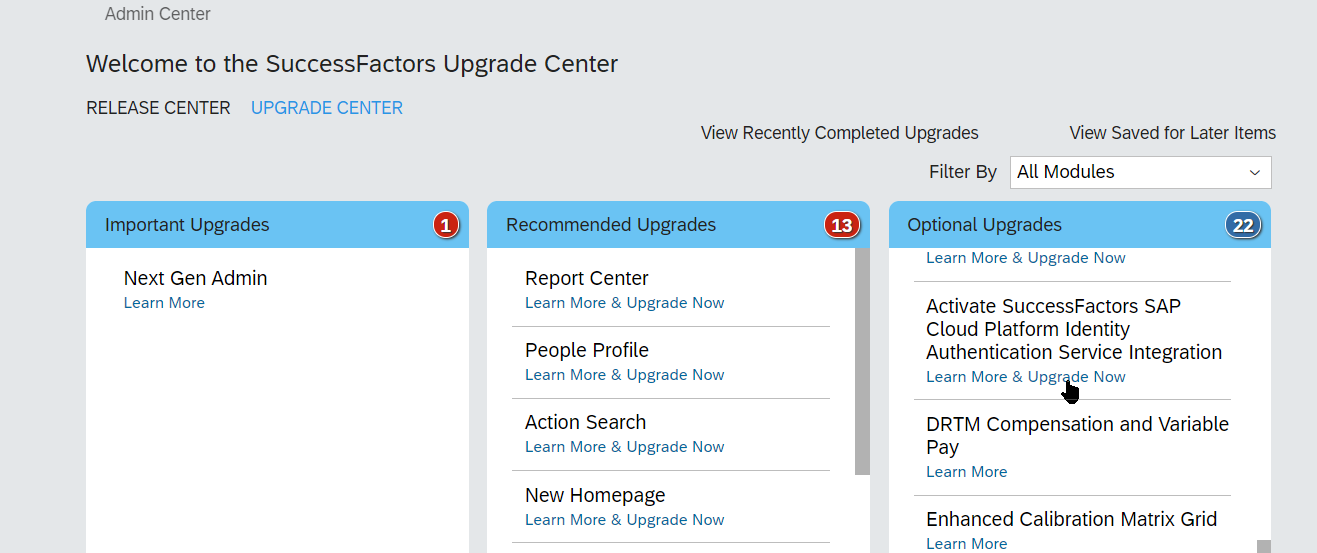Click Learn More under Next Gen Admin
The height and width of the screenshot is (553, 1317).
[x=164, y=303]
